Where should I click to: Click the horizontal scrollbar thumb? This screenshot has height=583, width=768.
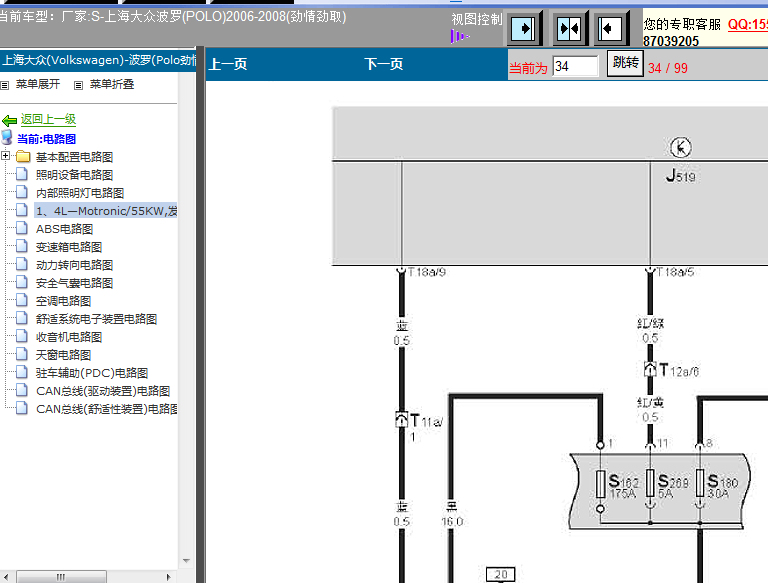tap(61, 577)
